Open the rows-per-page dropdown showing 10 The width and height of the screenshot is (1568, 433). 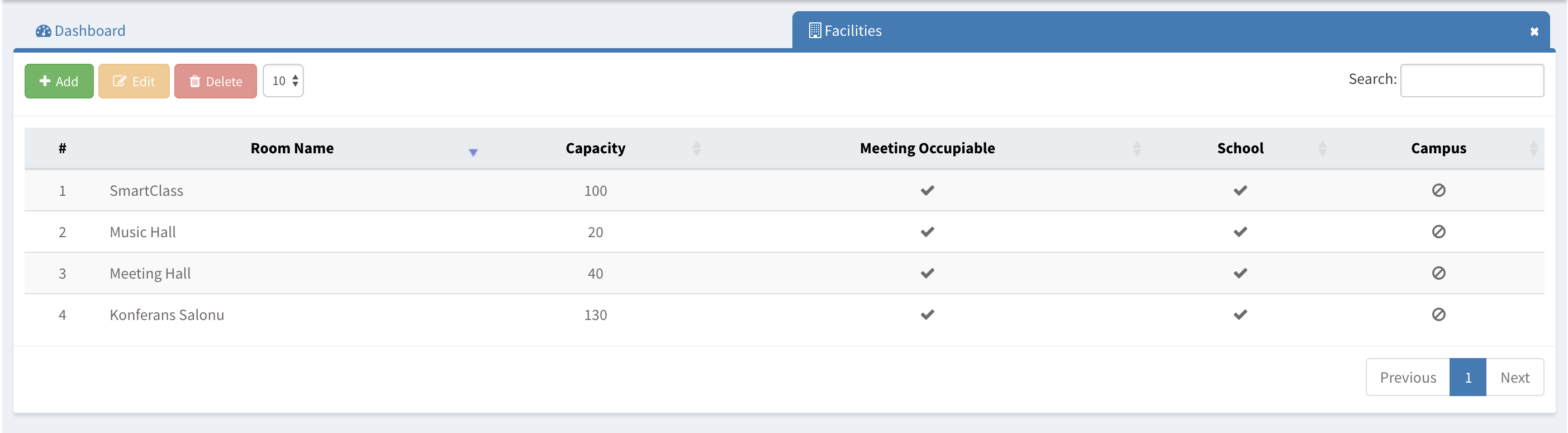(284, 81)
